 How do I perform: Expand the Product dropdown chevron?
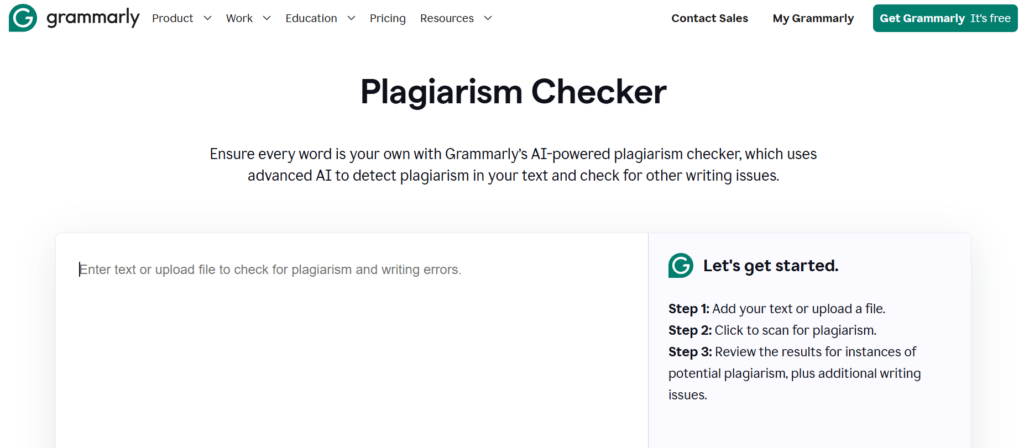pyautogui.click(x=208, y=18)
